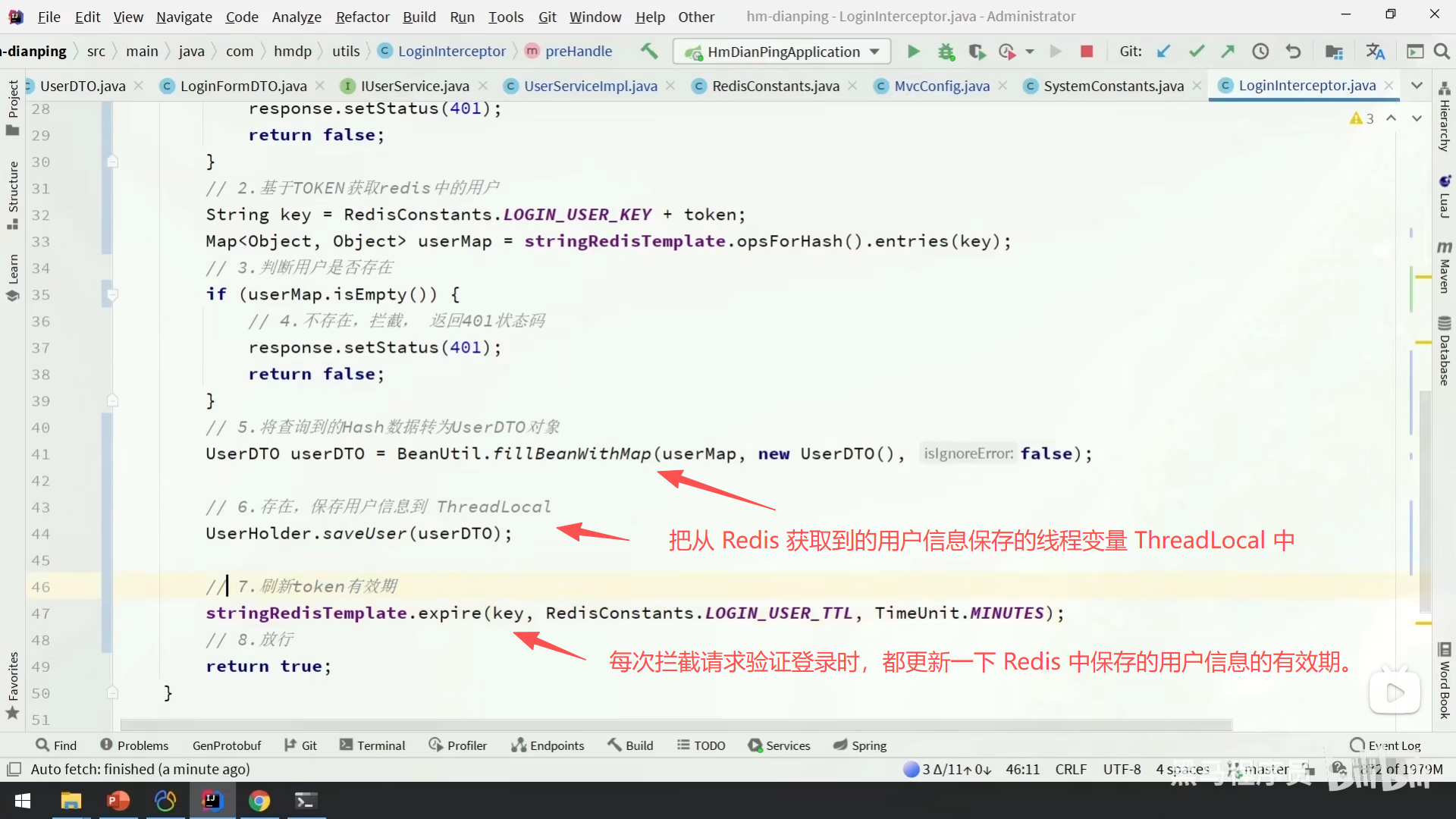Open the Git show history clock icon
The image size is (1456, 819).
1260,52
